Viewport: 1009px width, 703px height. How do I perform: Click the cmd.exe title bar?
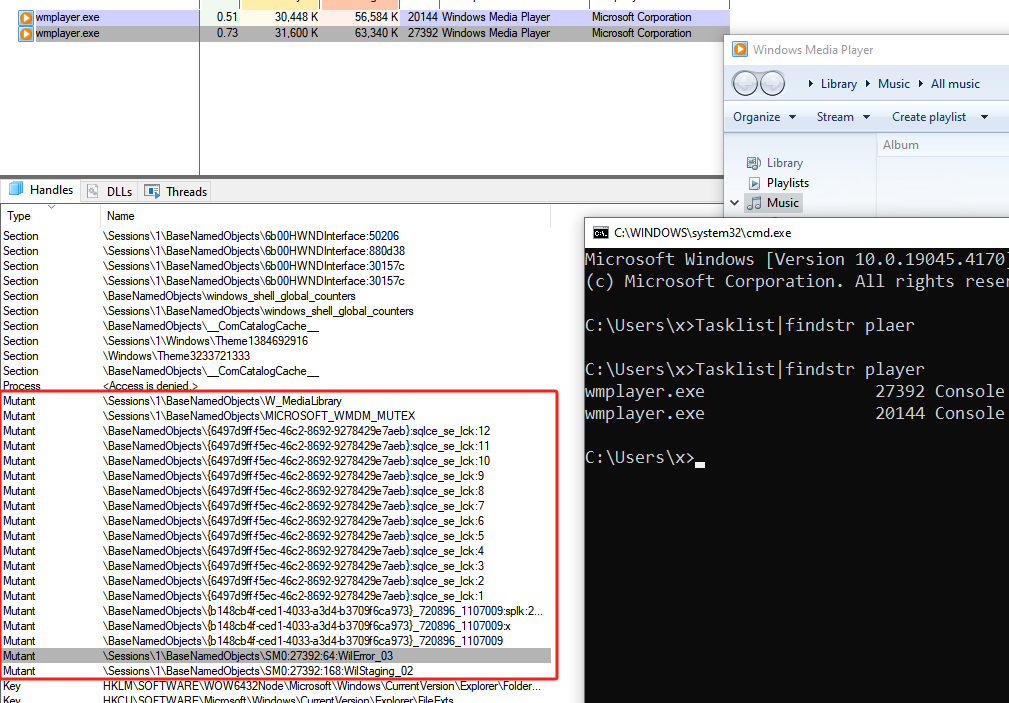coord(797,232)
